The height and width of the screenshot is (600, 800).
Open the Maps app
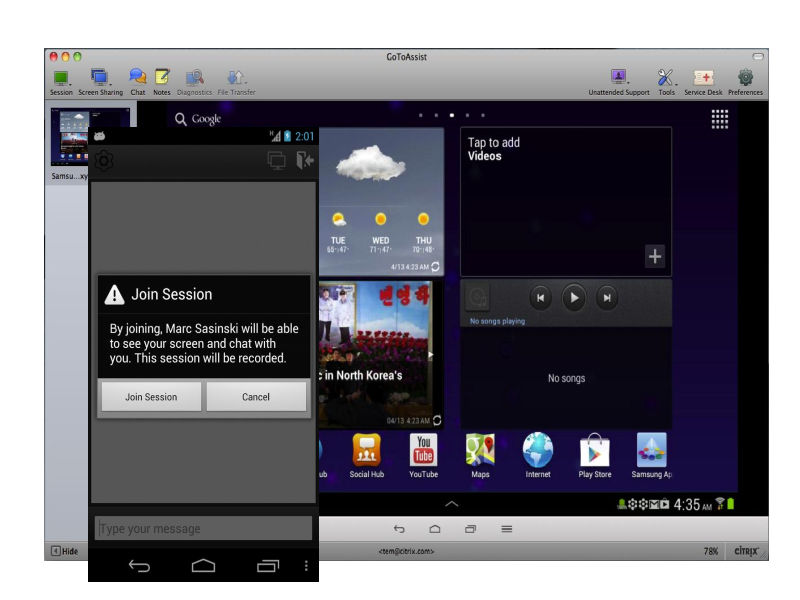point(480,456)
